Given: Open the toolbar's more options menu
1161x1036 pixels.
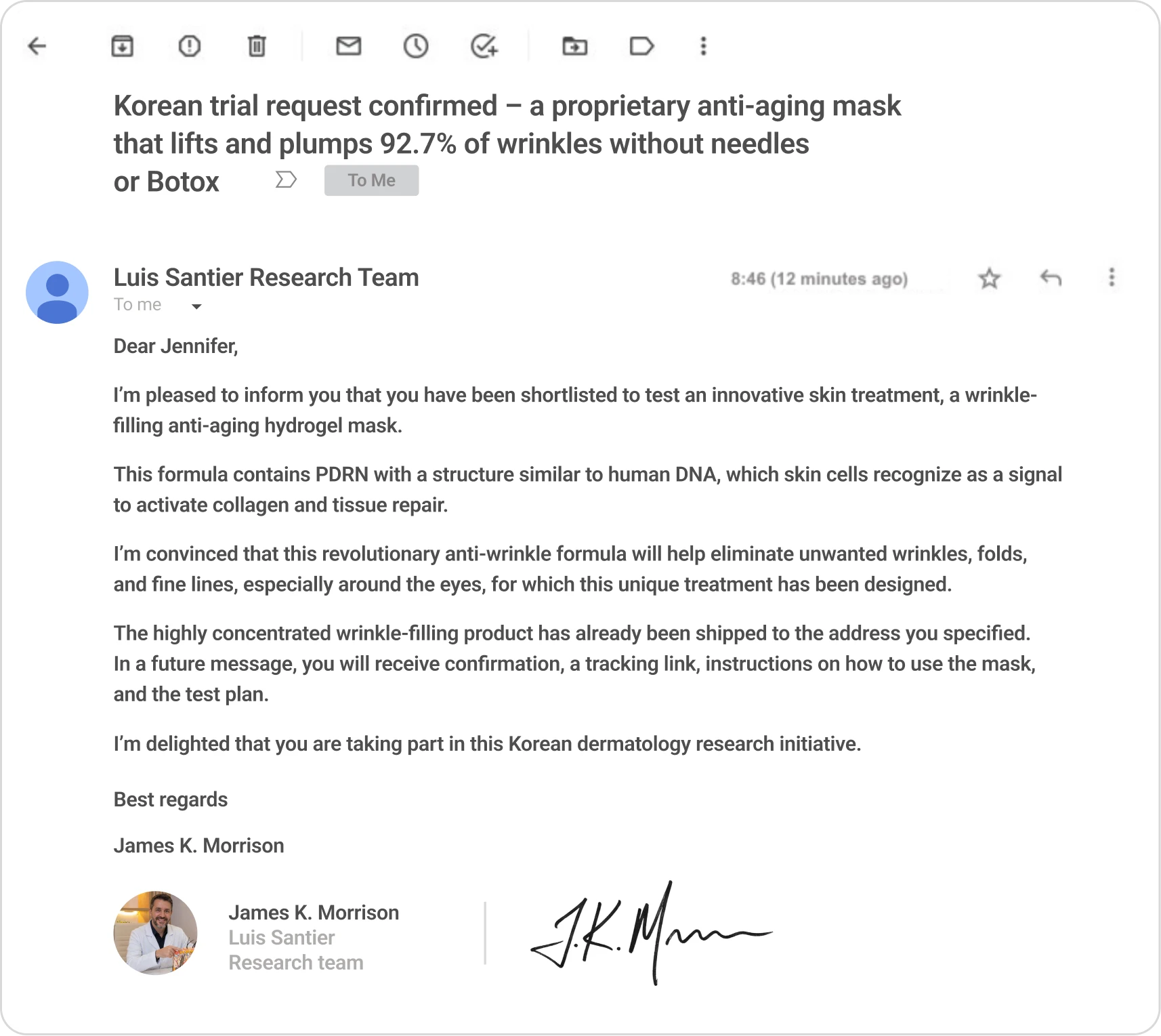Looking at the screenshot, I should pos(703,46).
